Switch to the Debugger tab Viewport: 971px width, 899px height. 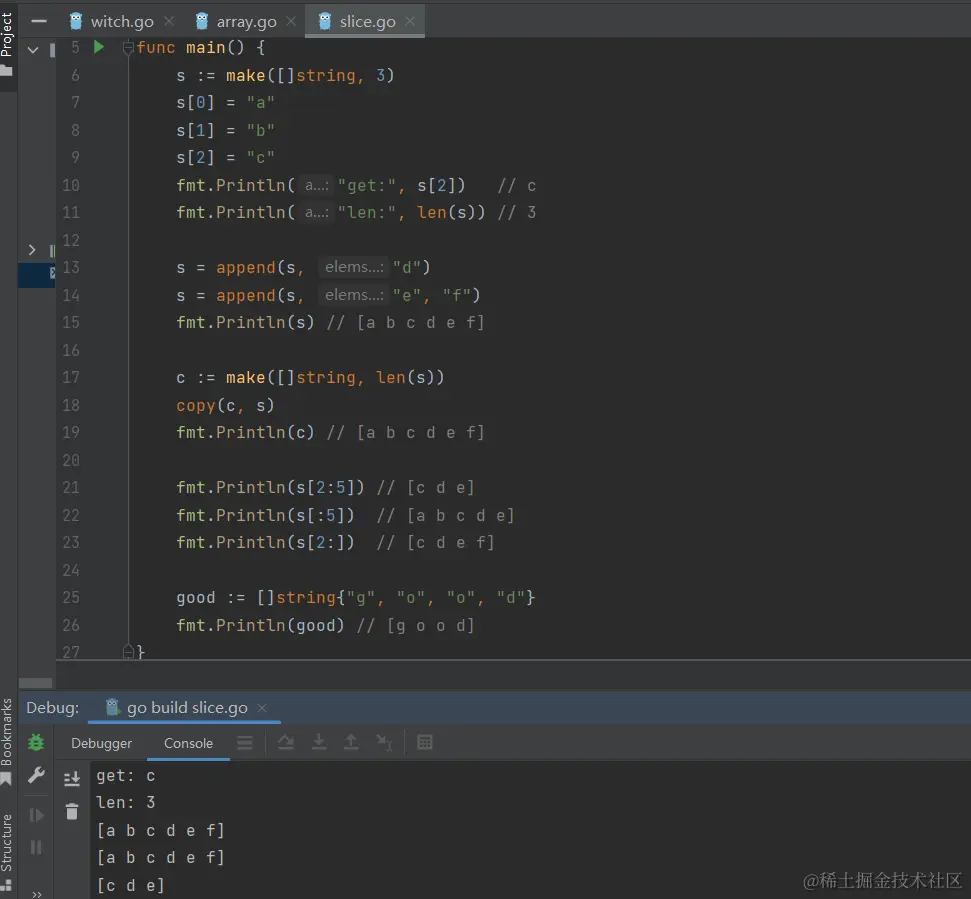tap(102, 743)
